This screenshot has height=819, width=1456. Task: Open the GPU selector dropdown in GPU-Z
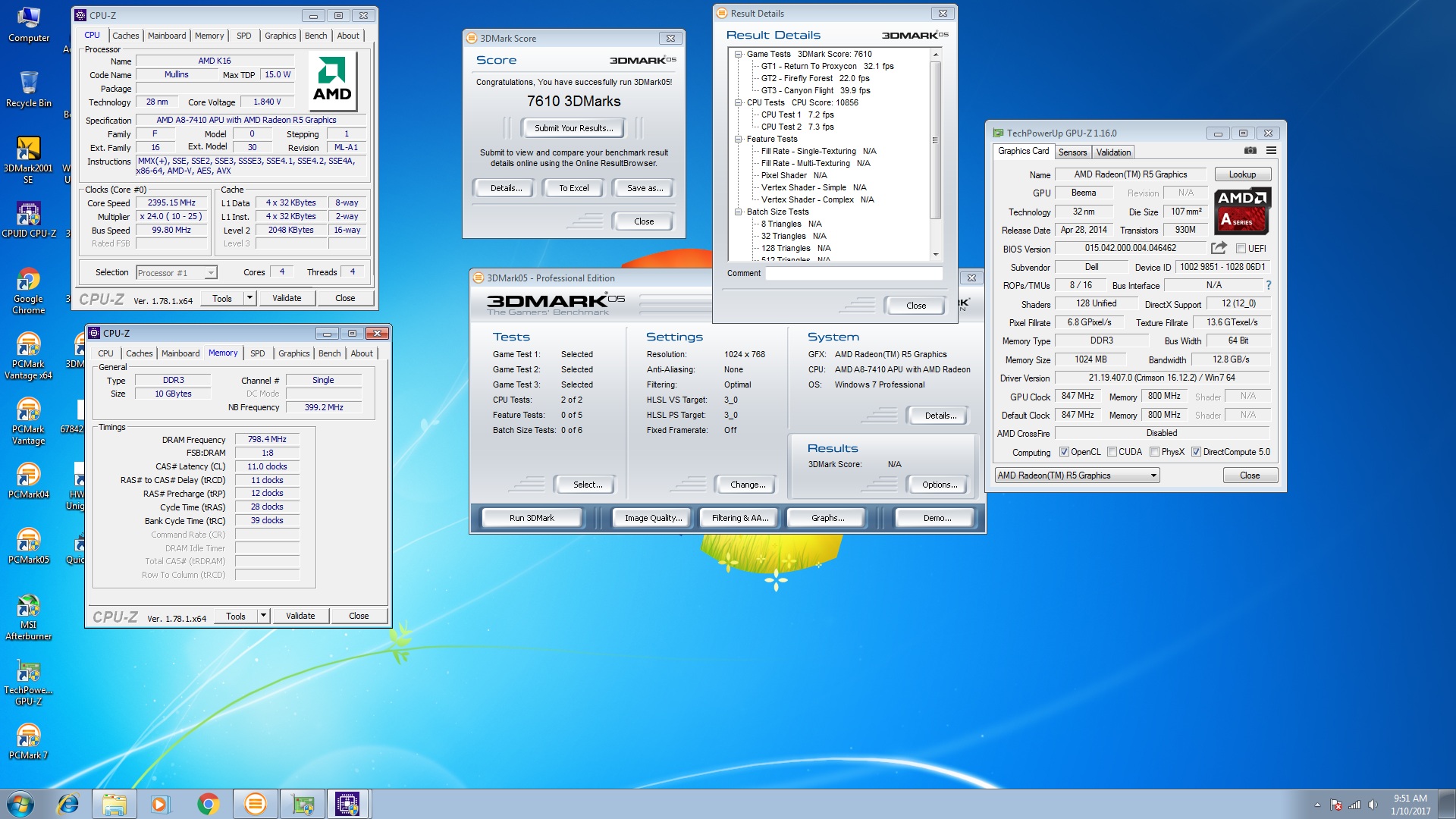(x=1078, y=475)
